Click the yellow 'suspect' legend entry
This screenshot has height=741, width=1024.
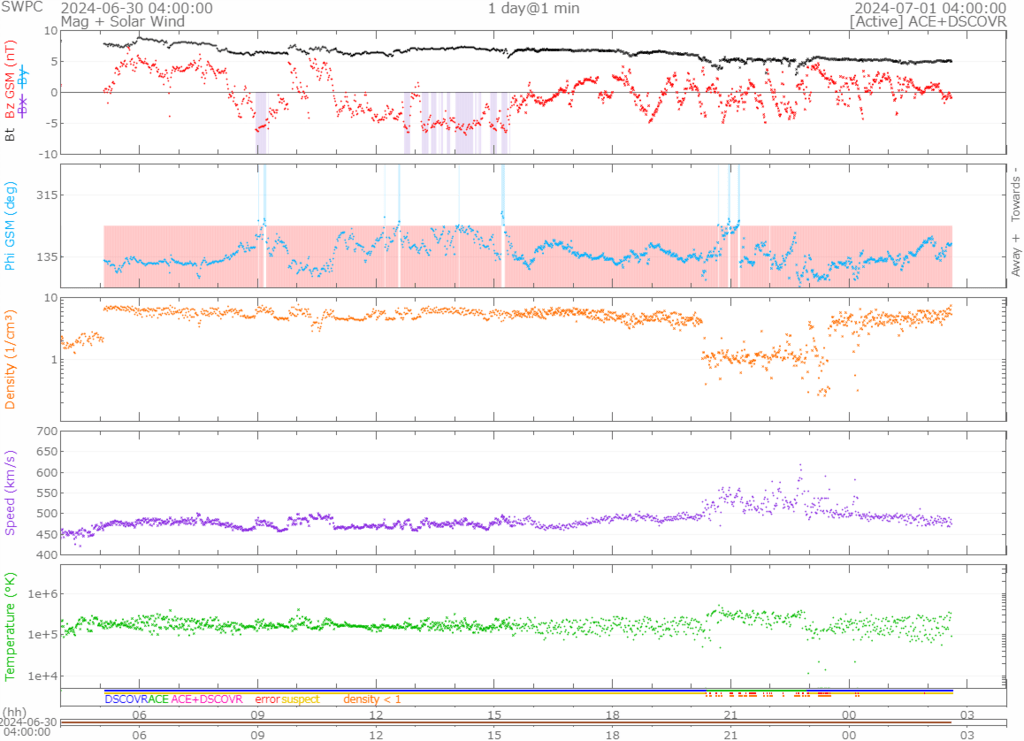click(300, 699)
